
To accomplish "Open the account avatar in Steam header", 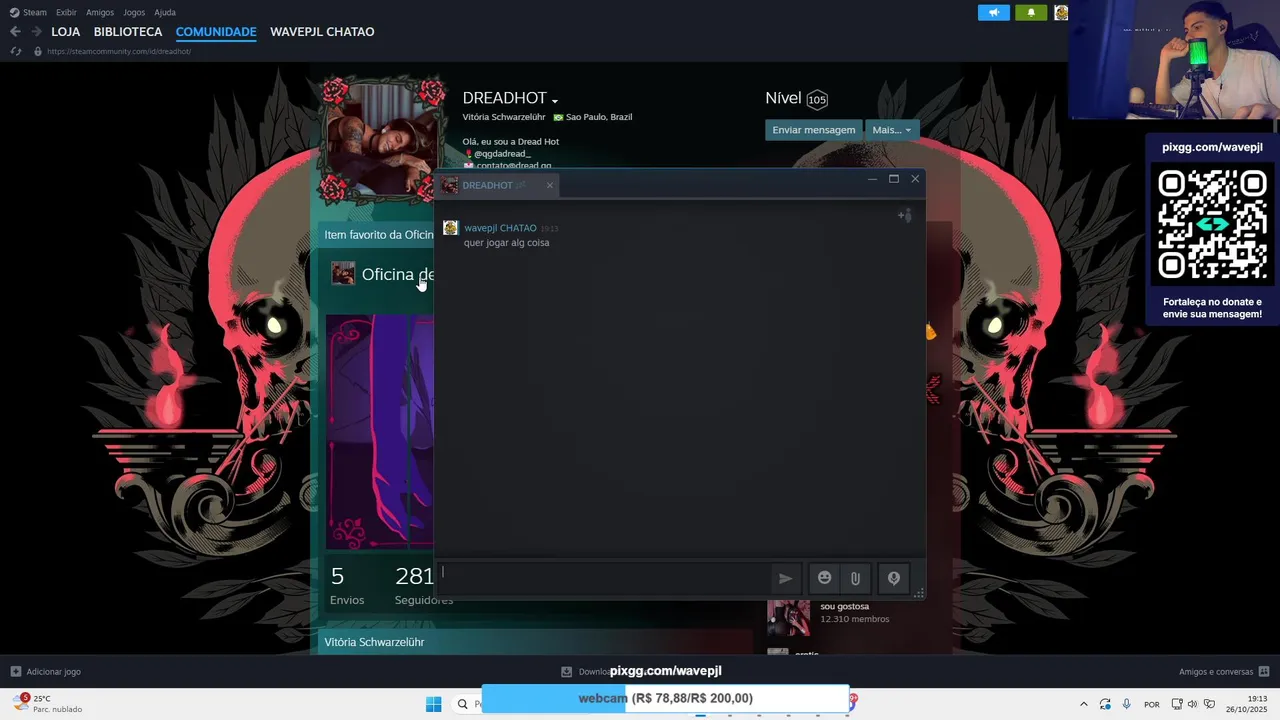I will (x=1061, y=13).
